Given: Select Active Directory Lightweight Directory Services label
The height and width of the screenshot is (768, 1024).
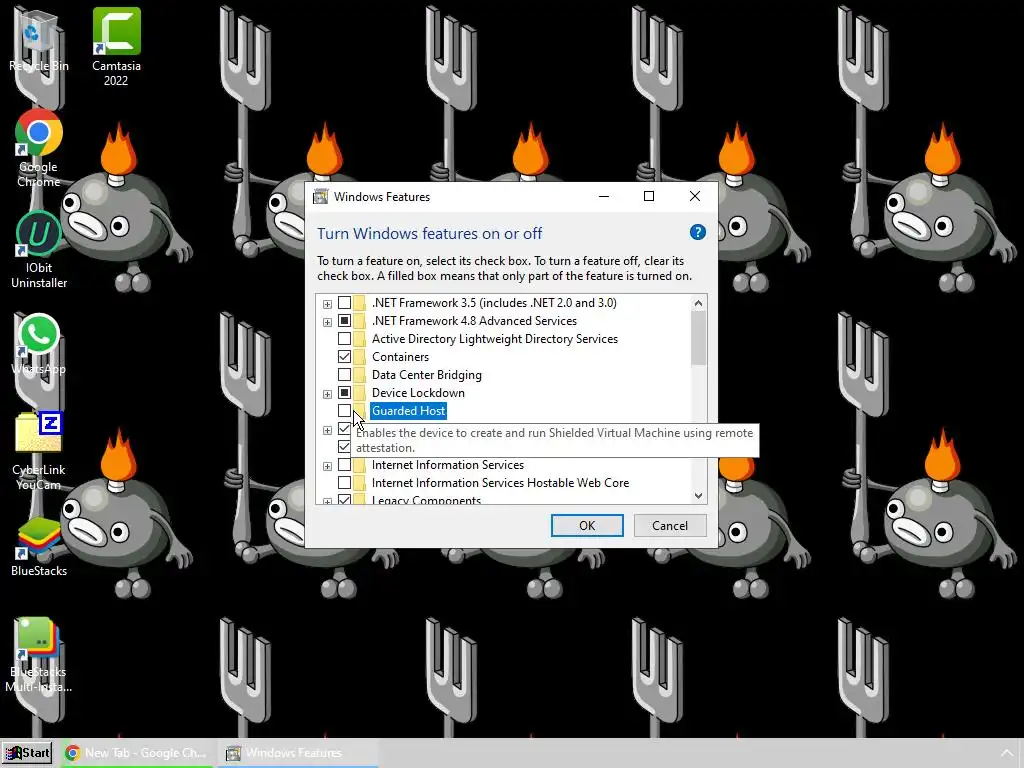Looking at the screenshot, I should (494, 339).
